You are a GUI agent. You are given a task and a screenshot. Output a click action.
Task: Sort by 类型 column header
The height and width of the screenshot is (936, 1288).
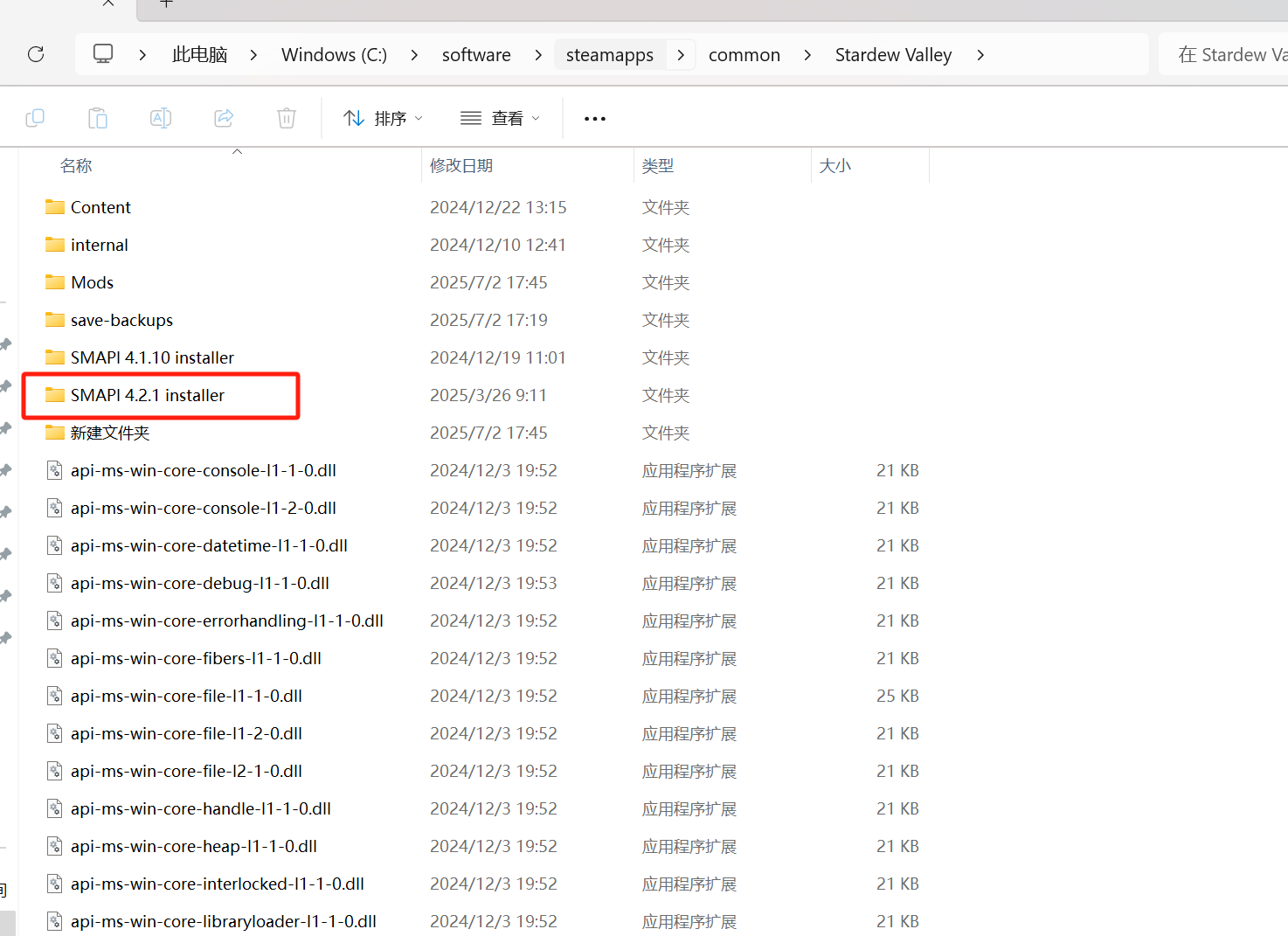[658, 166]
